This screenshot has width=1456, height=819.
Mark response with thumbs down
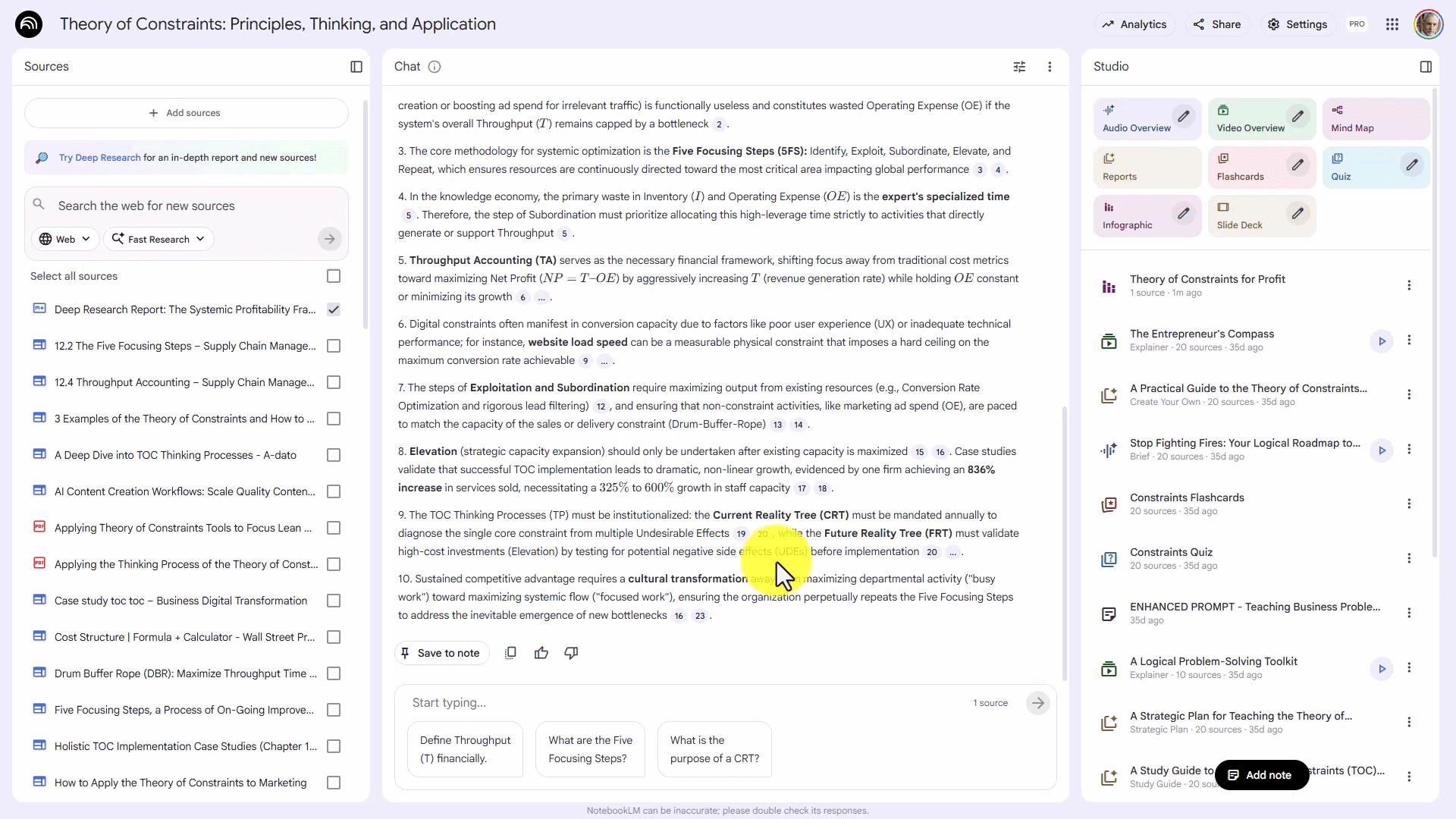pos(571,653)
